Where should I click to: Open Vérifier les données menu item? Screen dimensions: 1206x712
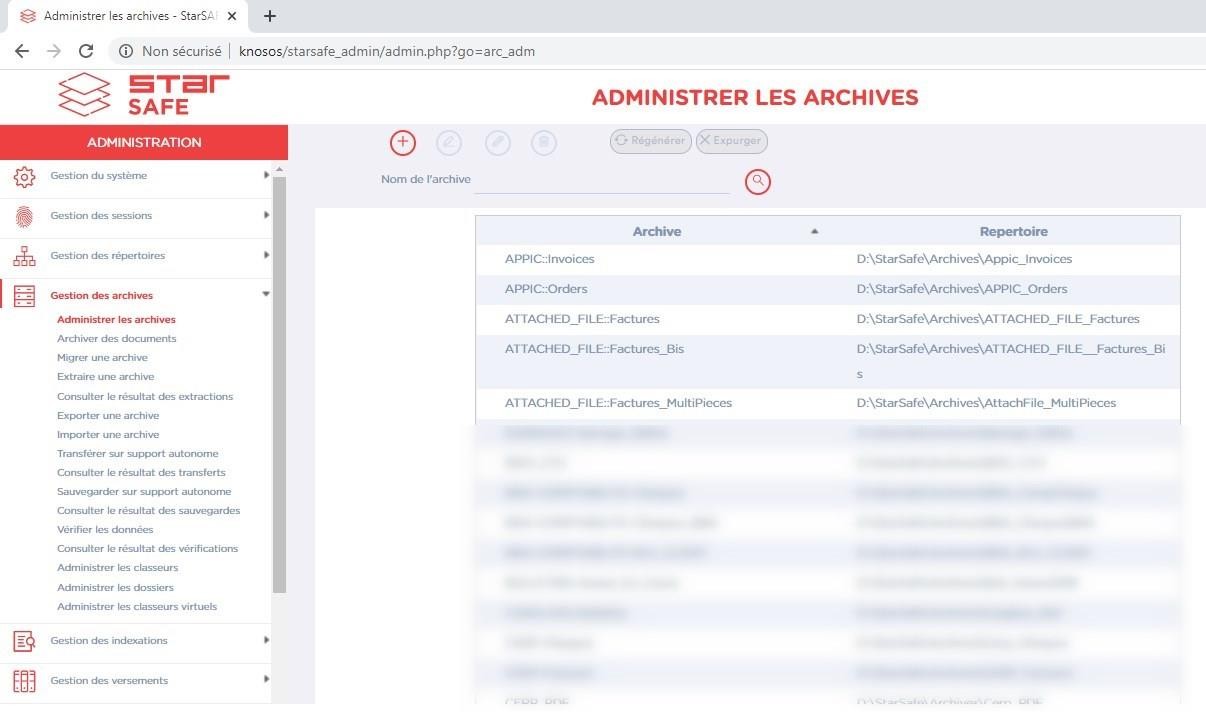point(105,529)
